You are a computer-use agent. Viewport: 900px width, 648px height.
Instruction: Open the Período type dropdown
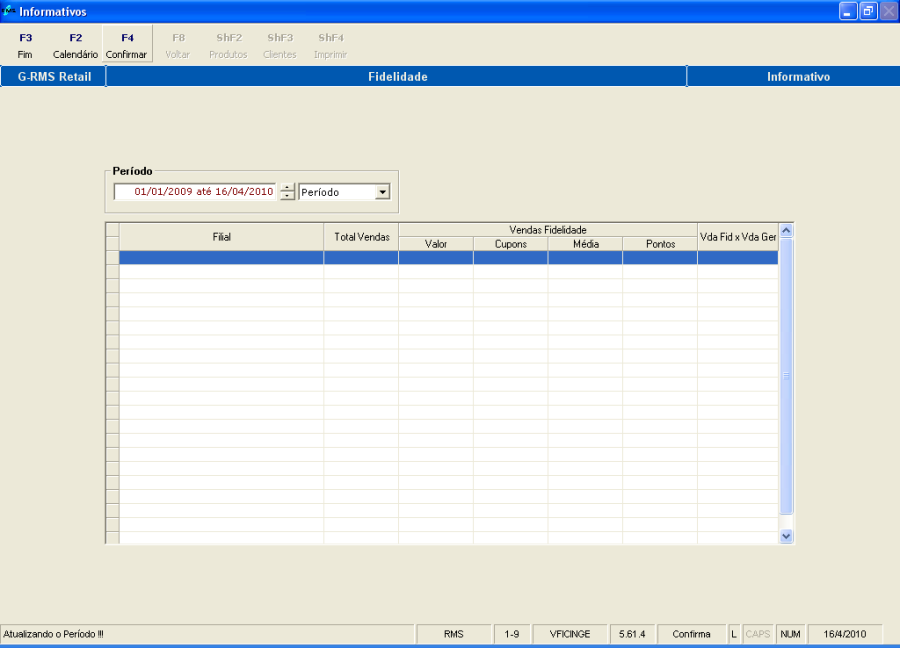click(382, 192)
